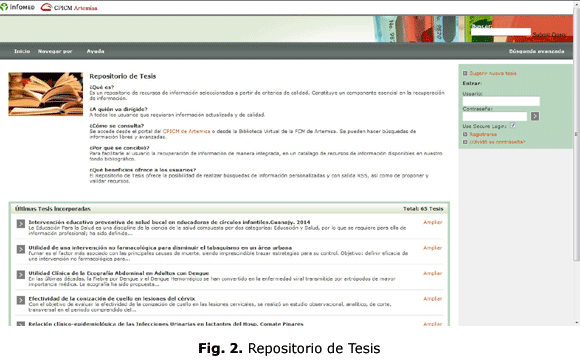Click the login arrow button beside Contraseña
Viewport: 580px width, 360px height.
tap(535, 117)
